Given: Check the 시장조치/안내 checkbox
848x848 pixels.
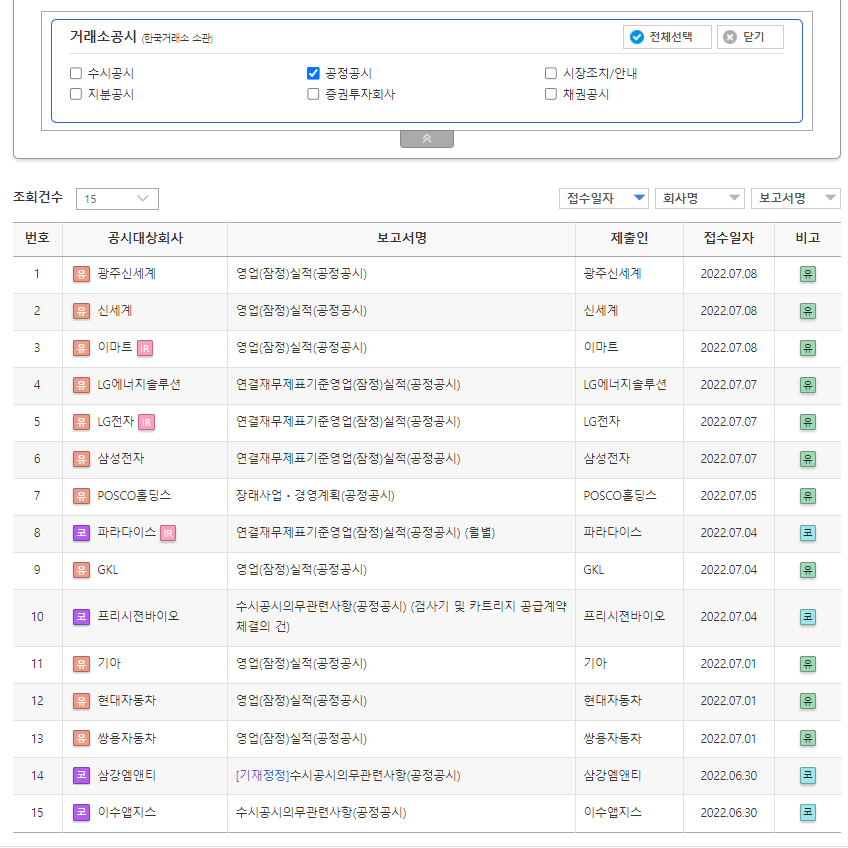Looking at the screenshot, I should tap(551, 73).
